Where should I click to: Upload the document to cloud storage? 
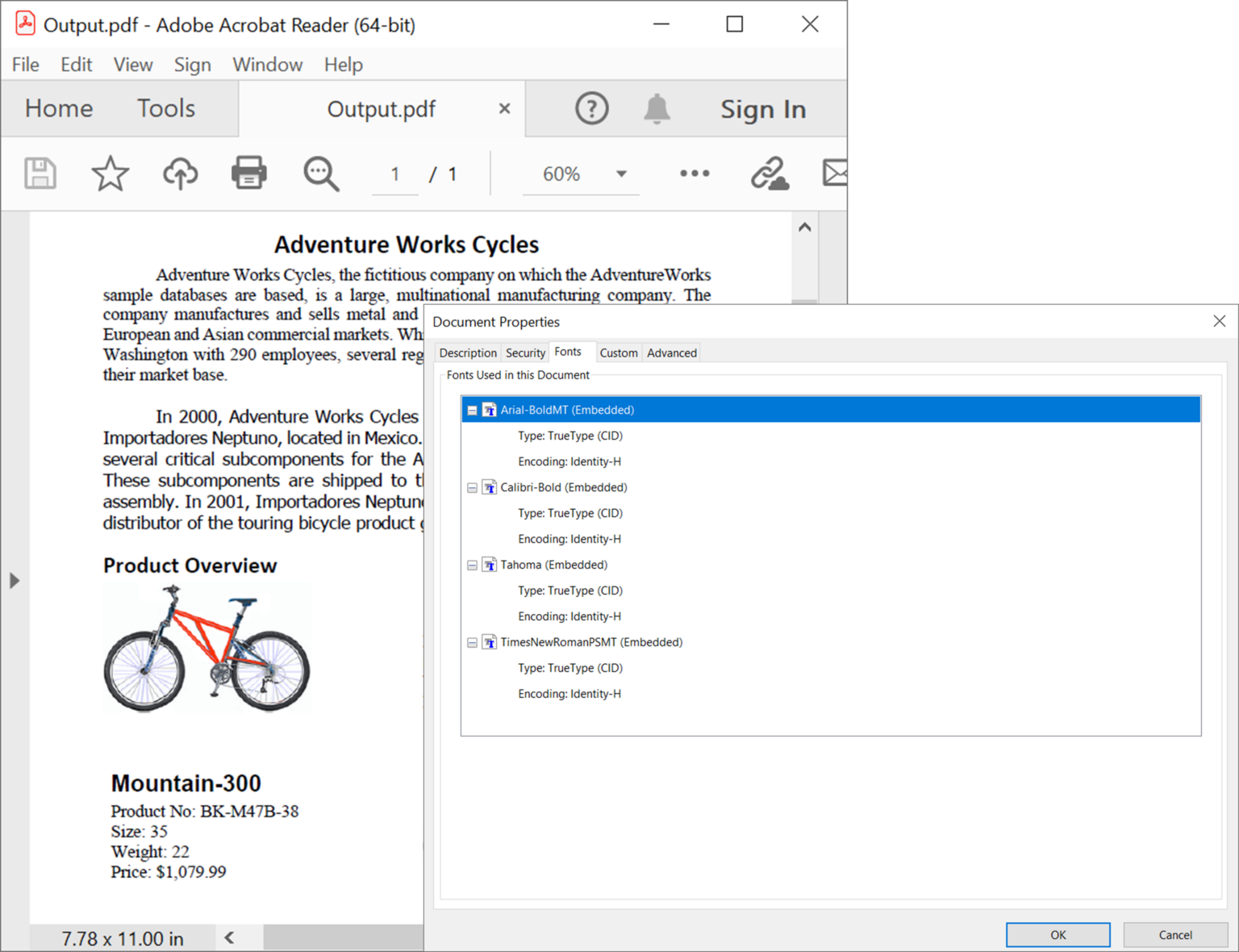click(x=180, y=173)
